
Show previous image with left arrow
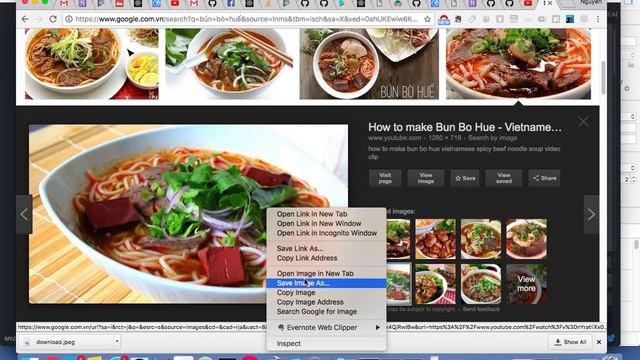pos(24,214)
